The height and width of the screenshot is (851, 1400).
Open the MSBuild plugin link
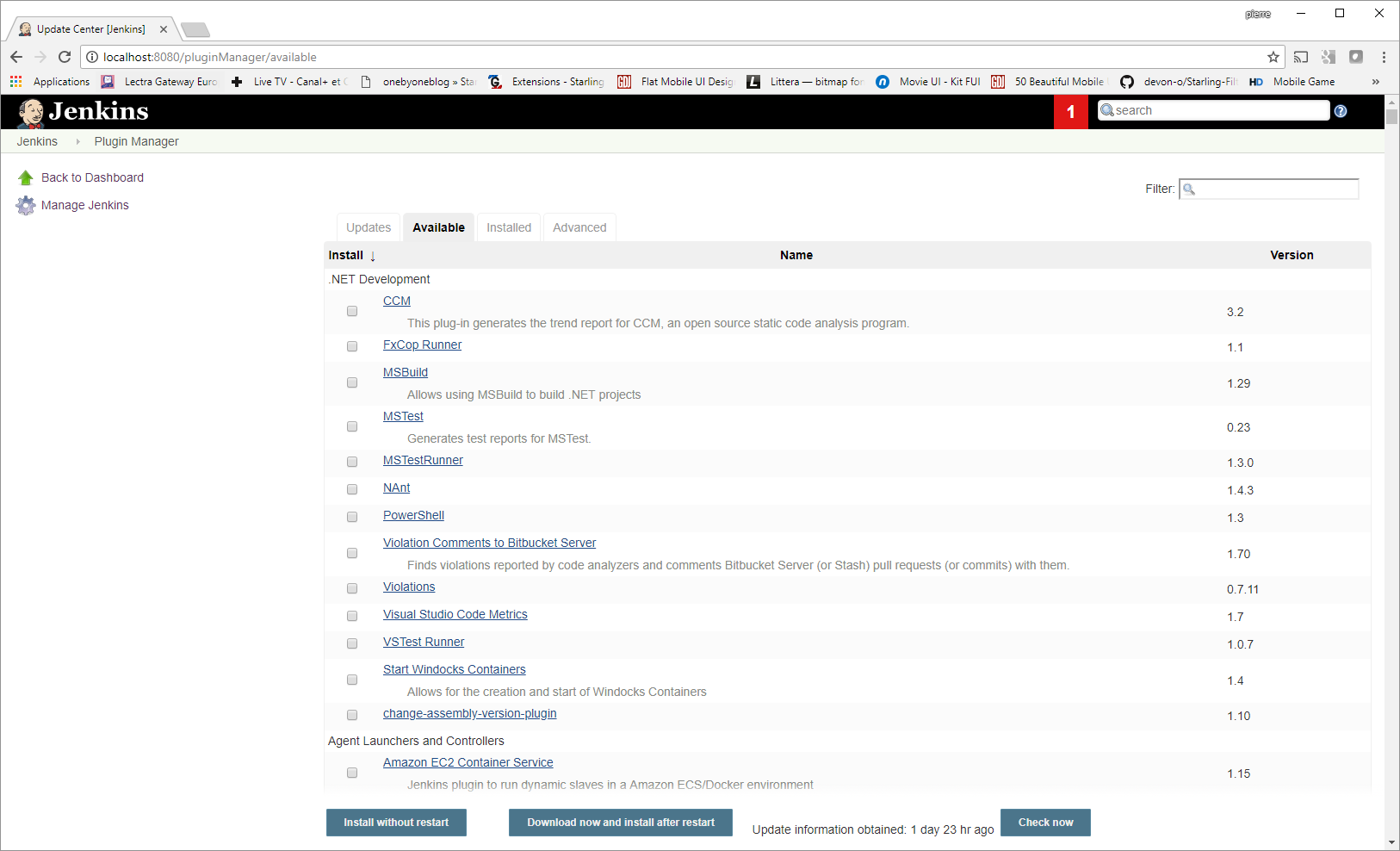tap(406, 372)
